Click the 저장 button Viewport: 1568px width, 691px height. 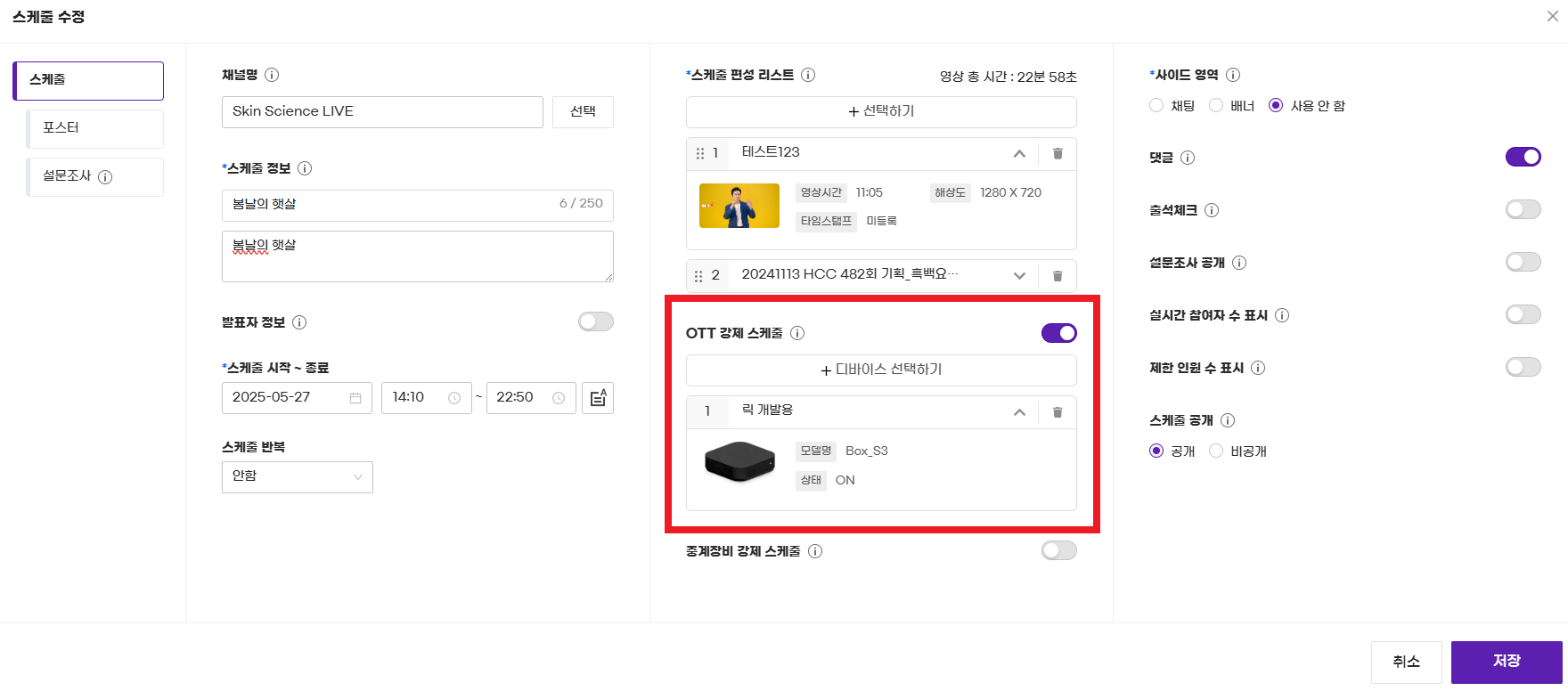pos(1507,662)
